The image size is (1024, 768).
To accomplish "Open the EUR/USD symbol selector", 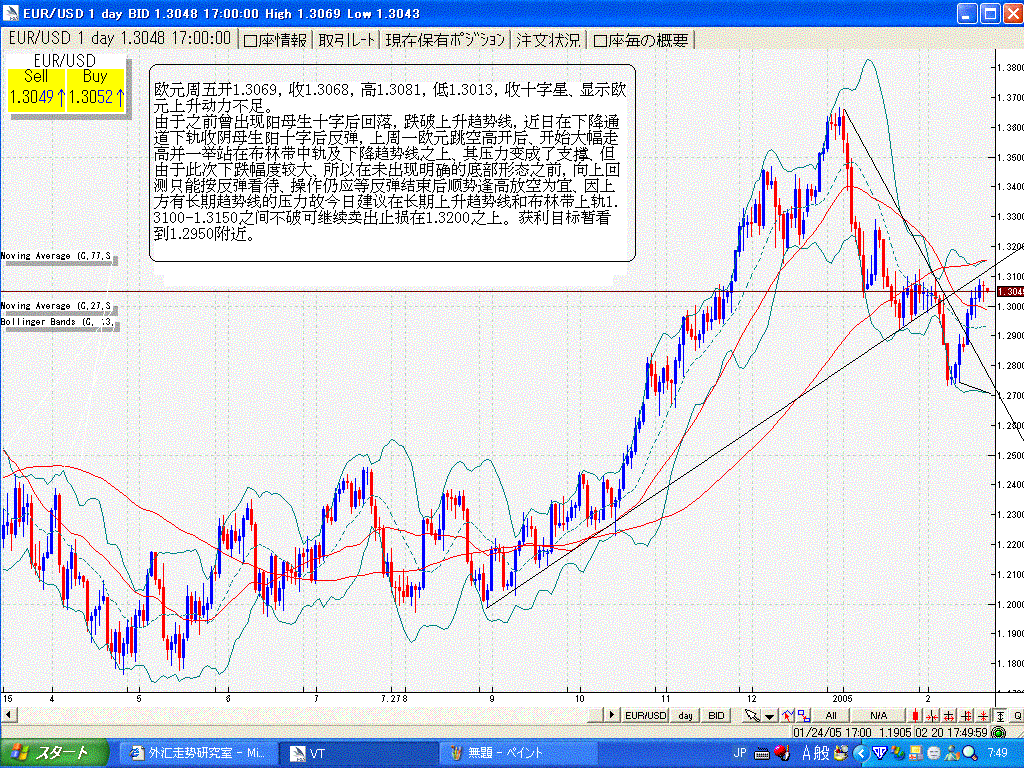I will [x=646, y=716].
